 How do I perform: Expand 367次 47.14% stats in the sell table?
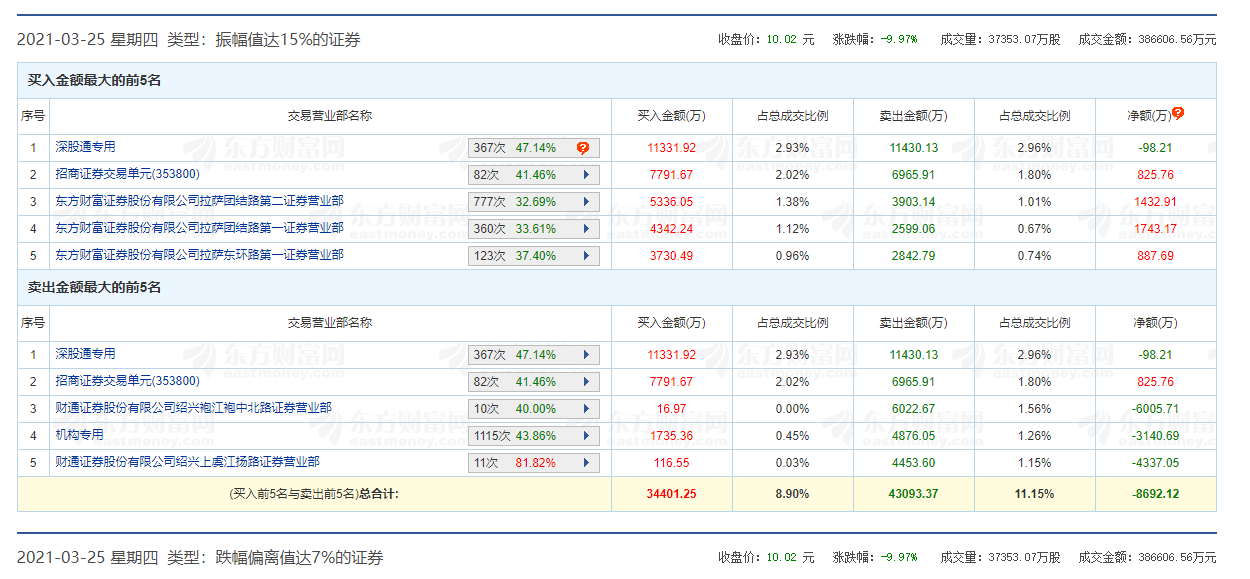(586, 355)
